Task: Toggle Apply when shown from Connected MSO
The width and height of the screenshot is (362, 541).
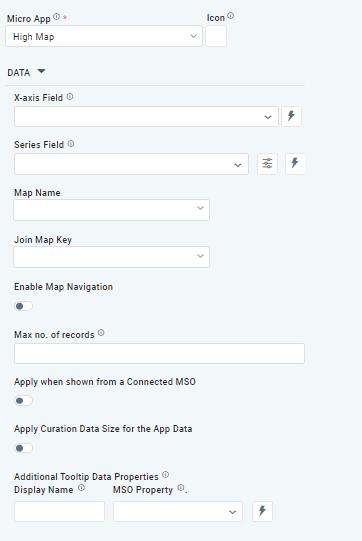Action: click(x=23, y=401)
